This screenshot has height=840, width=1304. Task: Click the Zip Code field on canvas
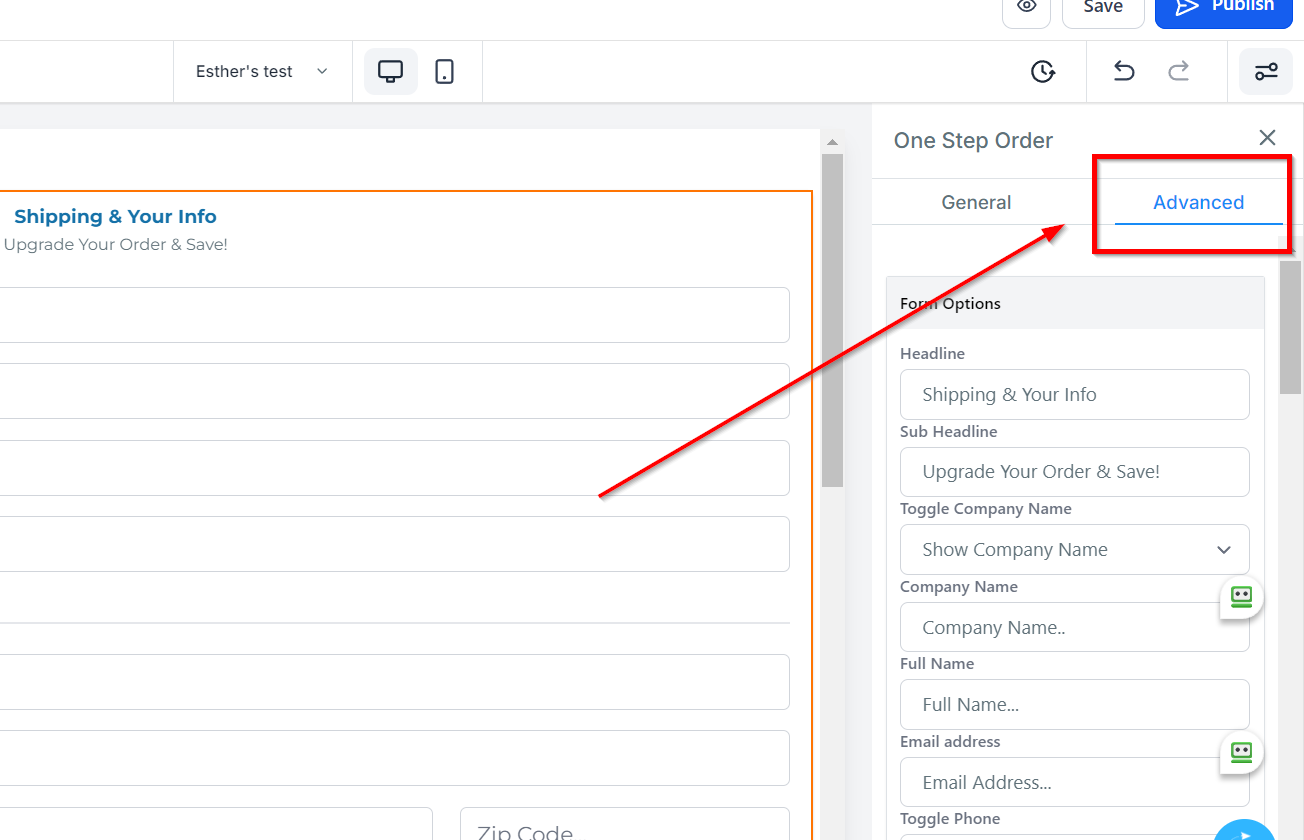click(x=625, y=825)
